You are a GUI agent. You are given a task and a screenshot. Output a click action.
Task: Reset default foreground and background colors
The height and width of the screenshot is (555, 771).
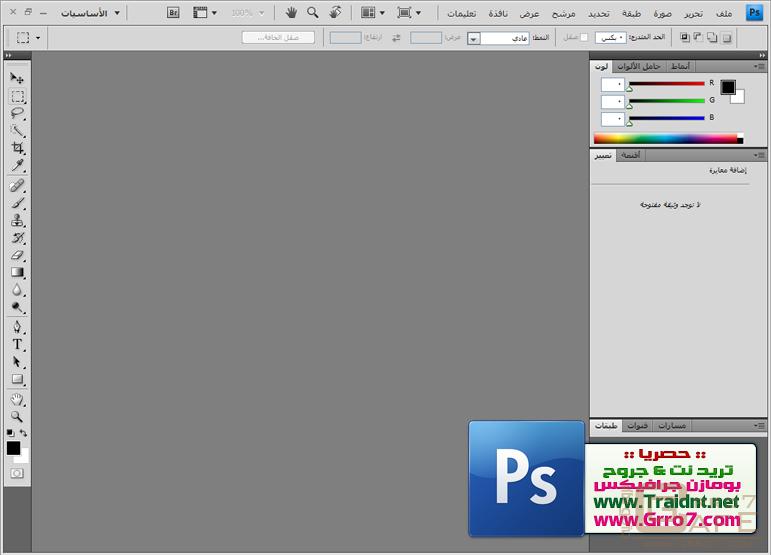click(x=10, y=433)
